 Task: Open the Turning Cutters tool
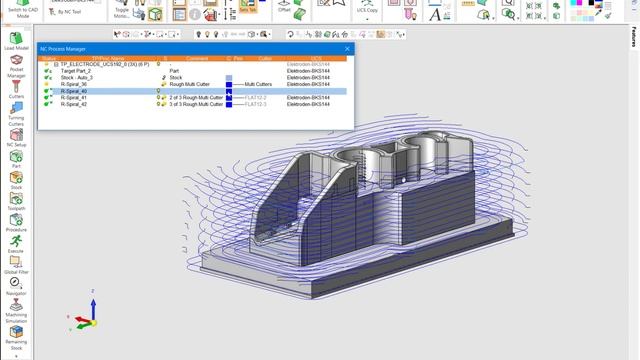pos(16,114)
